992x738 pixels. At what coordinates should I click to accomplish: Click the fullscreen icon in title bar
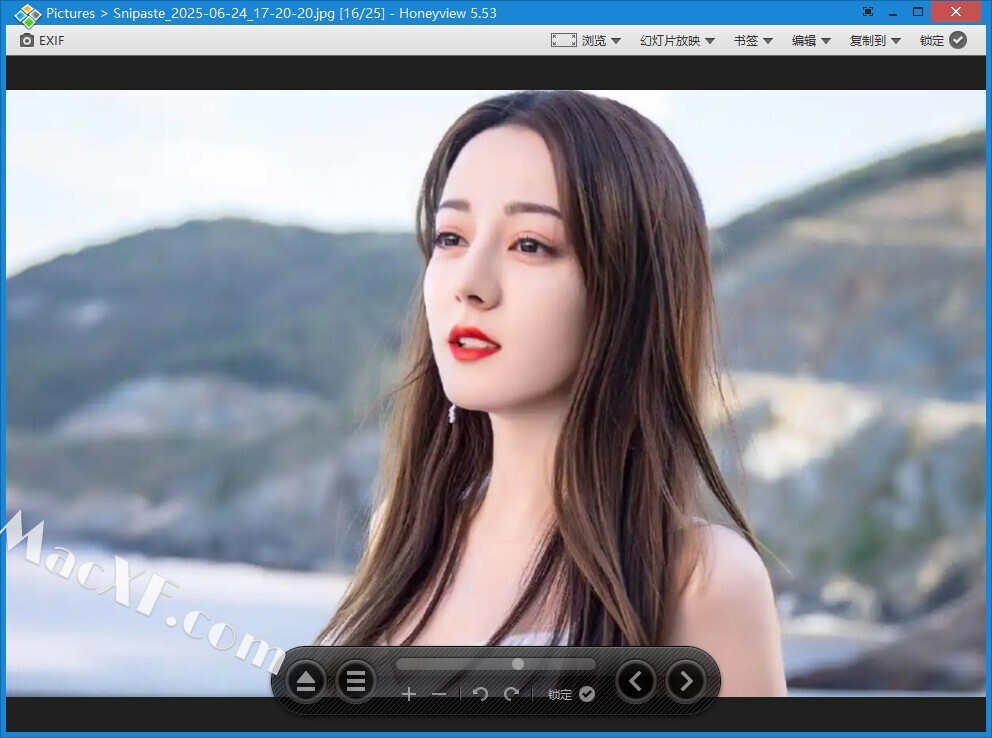point(868,11)
